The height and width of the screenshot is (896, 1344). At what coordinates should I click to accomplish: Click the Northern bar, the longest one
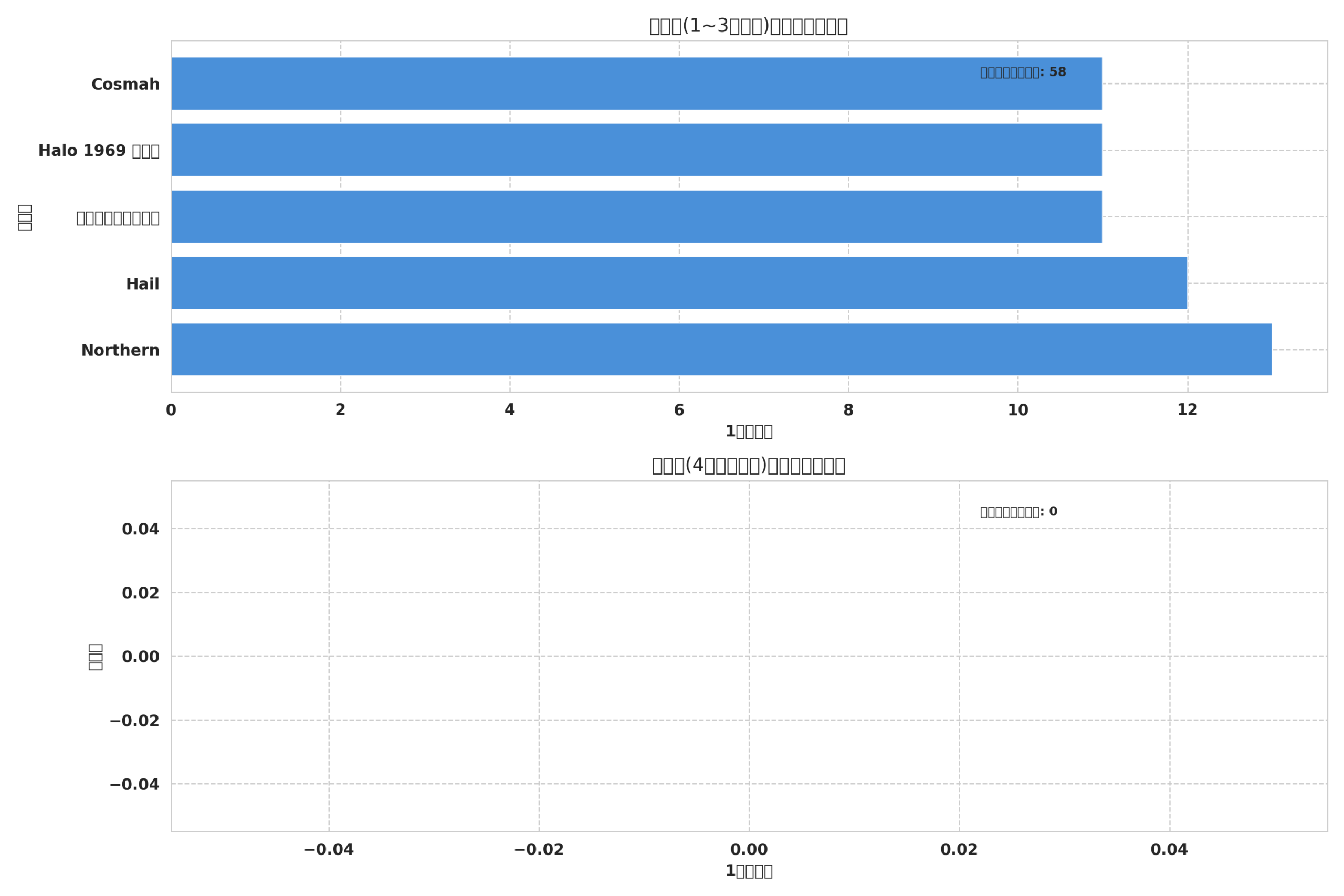point(721,350)
